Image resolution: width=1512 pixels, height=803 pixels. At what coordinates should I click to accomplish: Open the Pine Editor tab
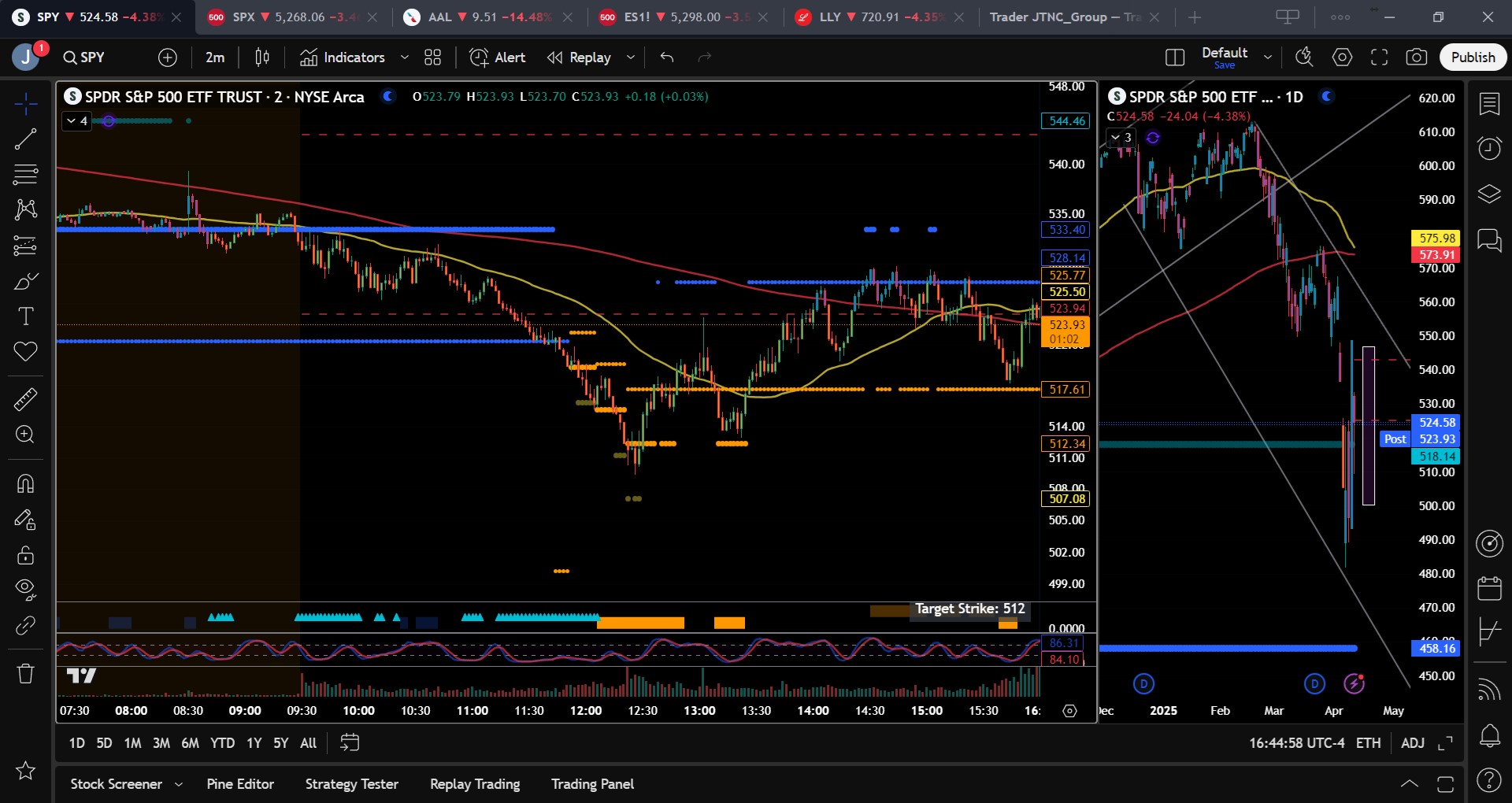(x=240, y=784)
